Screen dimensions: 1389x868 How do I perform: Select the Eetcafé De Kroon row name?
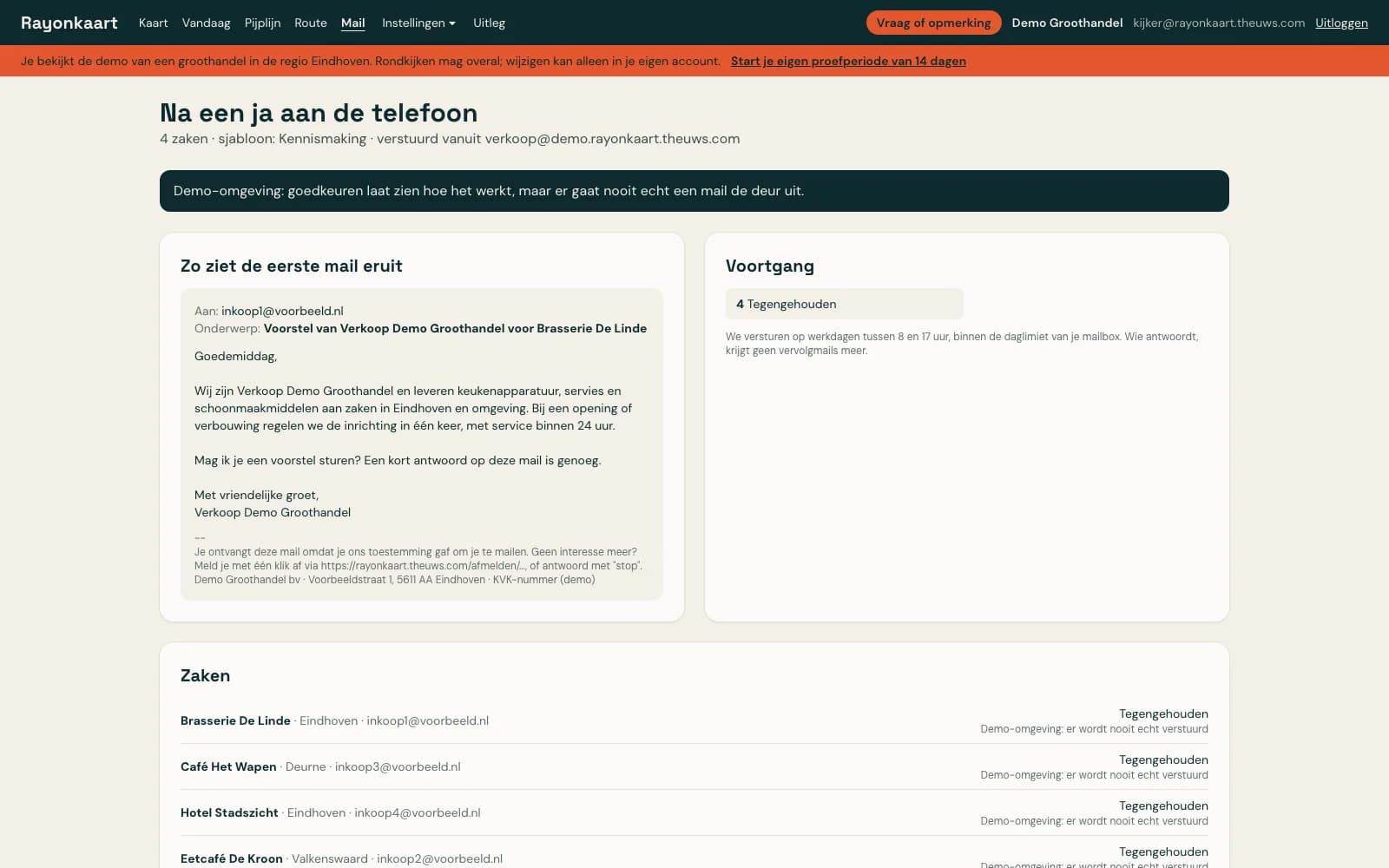232,858
